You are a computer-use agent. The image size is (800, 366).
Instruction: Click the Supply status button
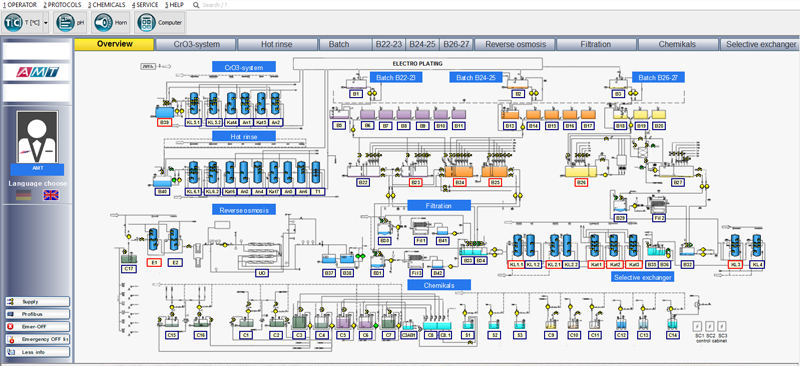click(37, 302)
